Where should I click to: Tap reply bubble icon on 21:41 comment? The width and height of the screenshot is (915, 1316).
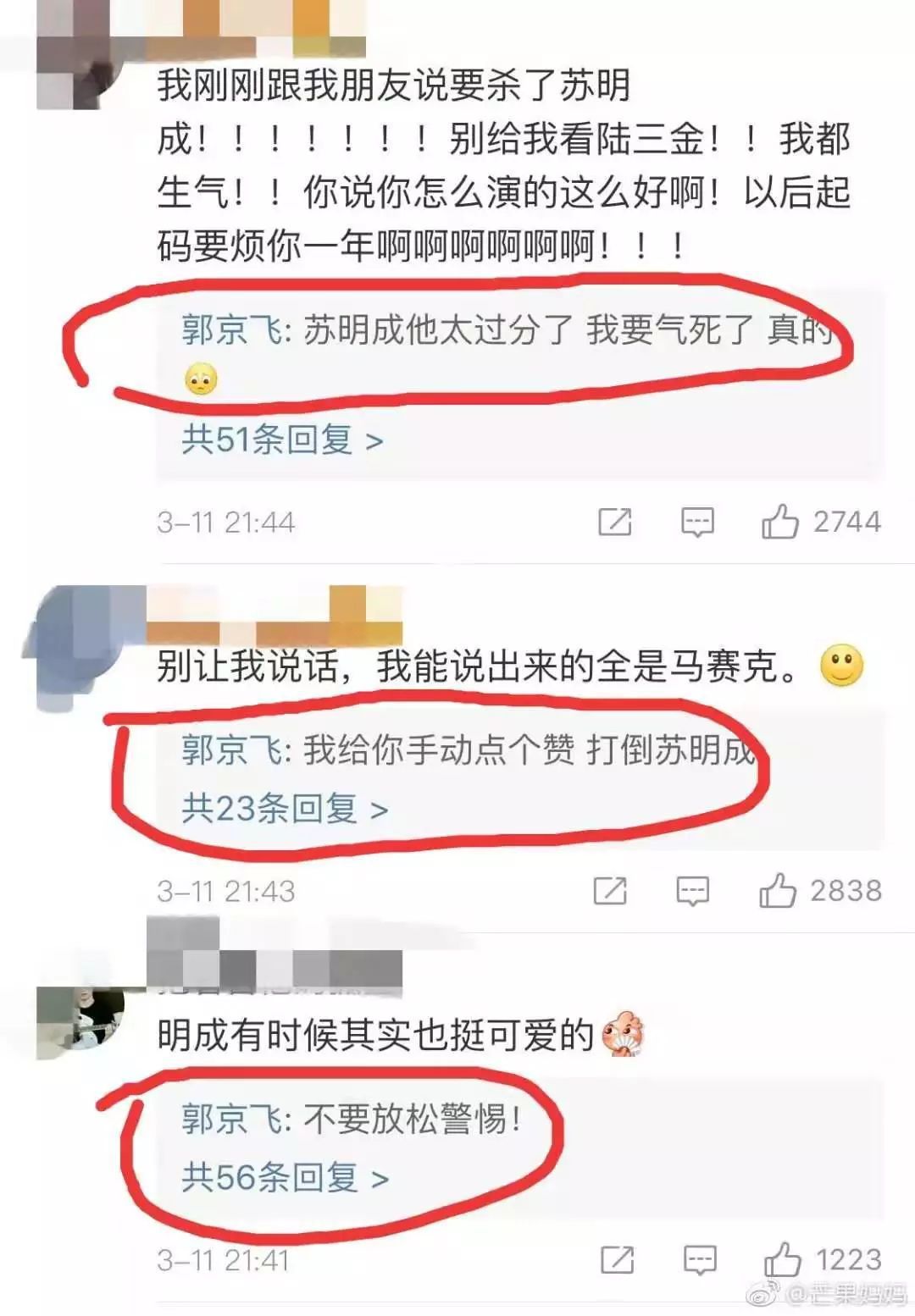700,1261
